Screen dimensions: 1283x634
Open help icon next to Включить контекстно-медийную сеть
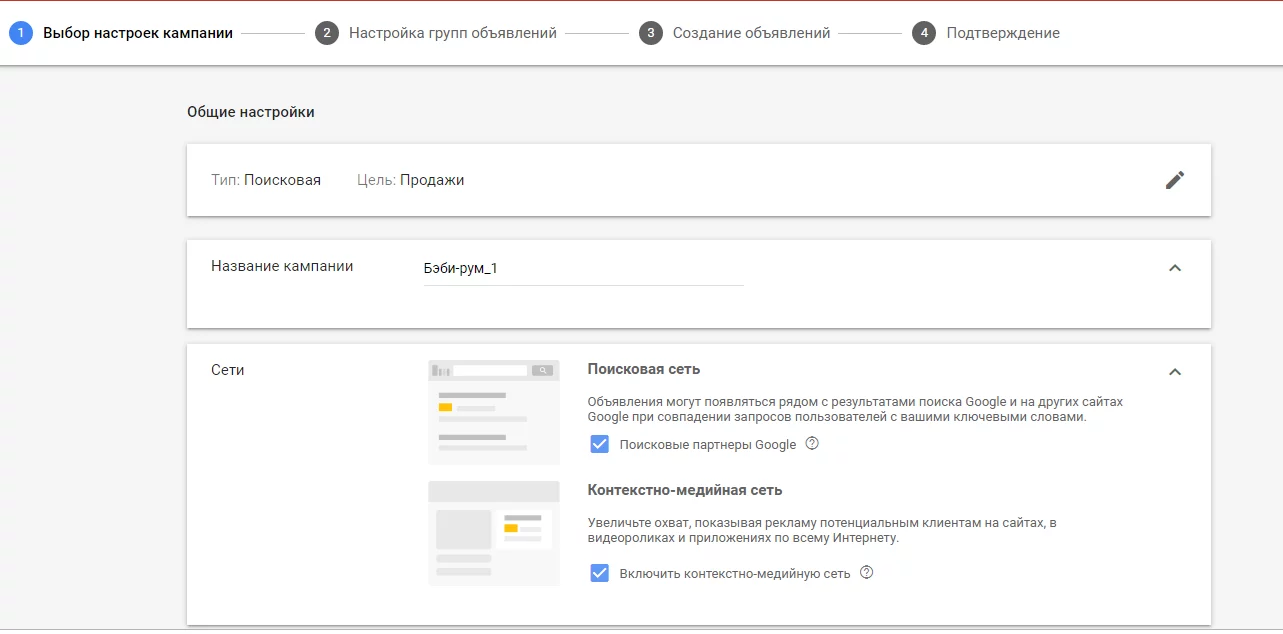click(x=867, y=573)
